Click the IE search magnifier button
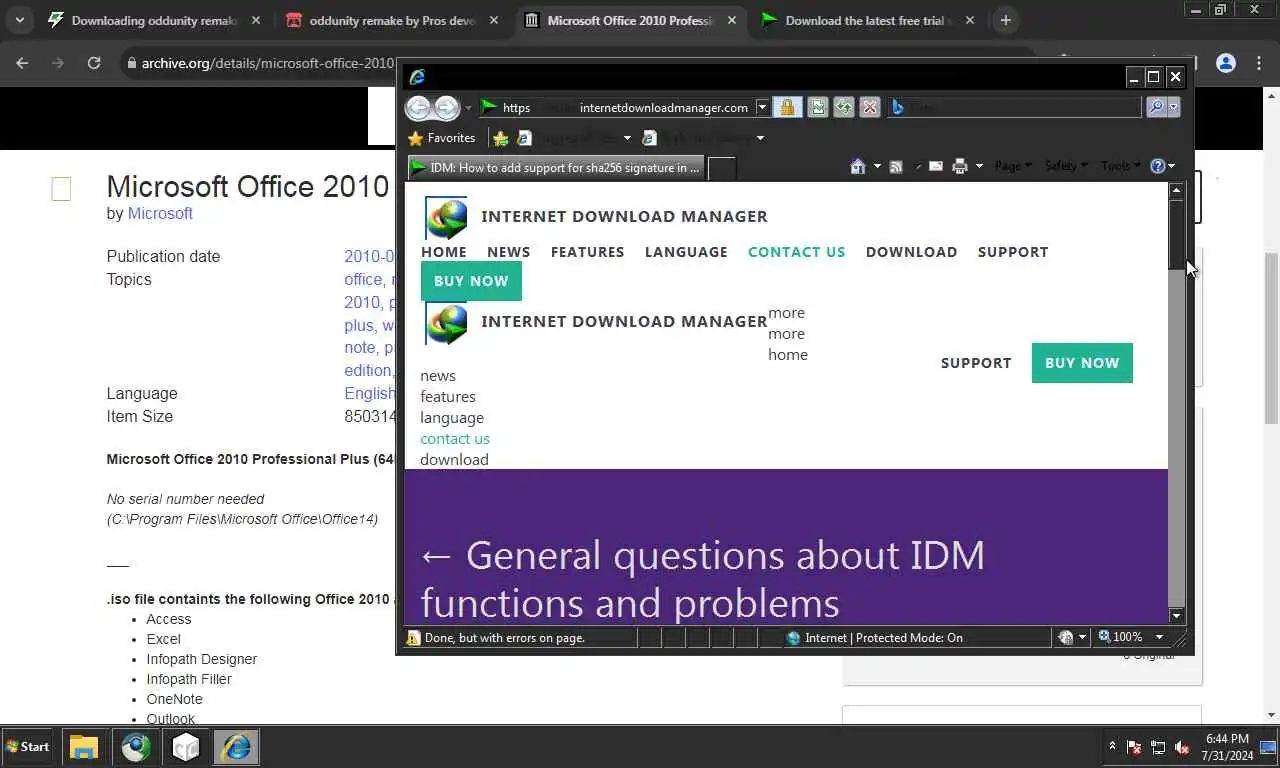Image resolution: width=1280 pixels, height=768 pixels. [1155, 107]
